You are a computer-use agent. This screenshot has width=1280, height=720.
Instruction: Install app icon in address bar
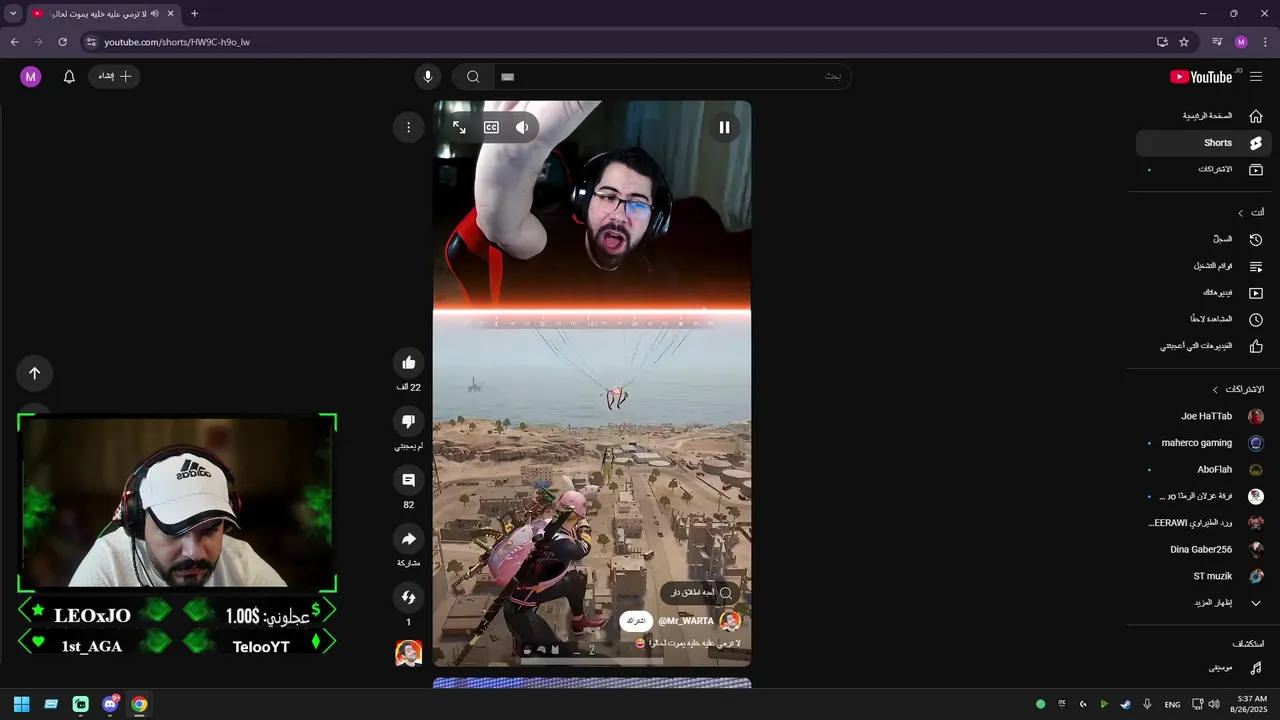tap(1162, 42)
